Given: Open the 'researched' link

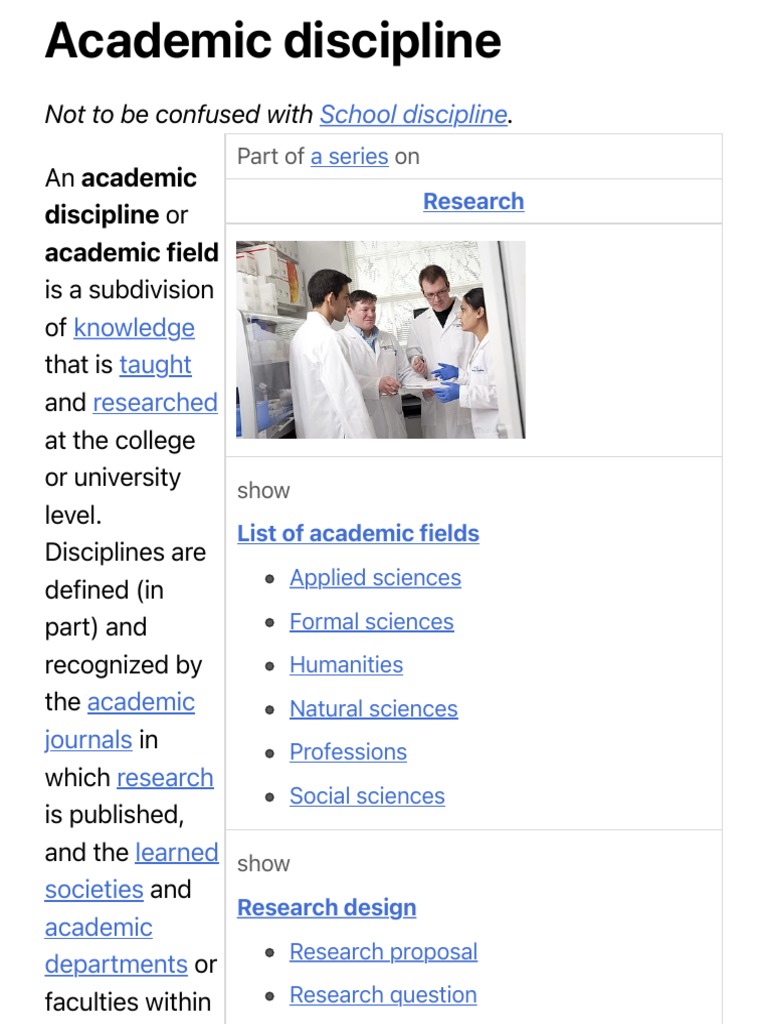Looking at the screenshot, I should pyautogui.click(x=155, y=403).
